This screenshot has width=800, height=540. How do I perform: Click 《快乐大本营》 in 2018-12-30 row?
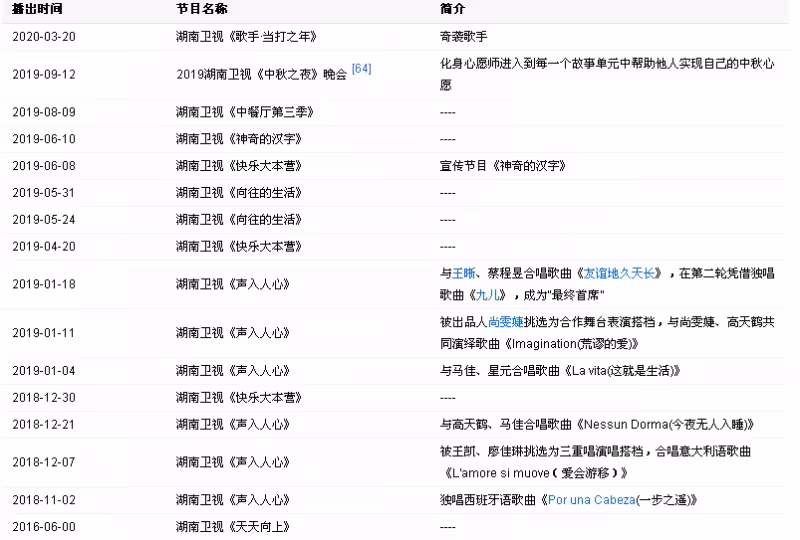pos(264,398)
